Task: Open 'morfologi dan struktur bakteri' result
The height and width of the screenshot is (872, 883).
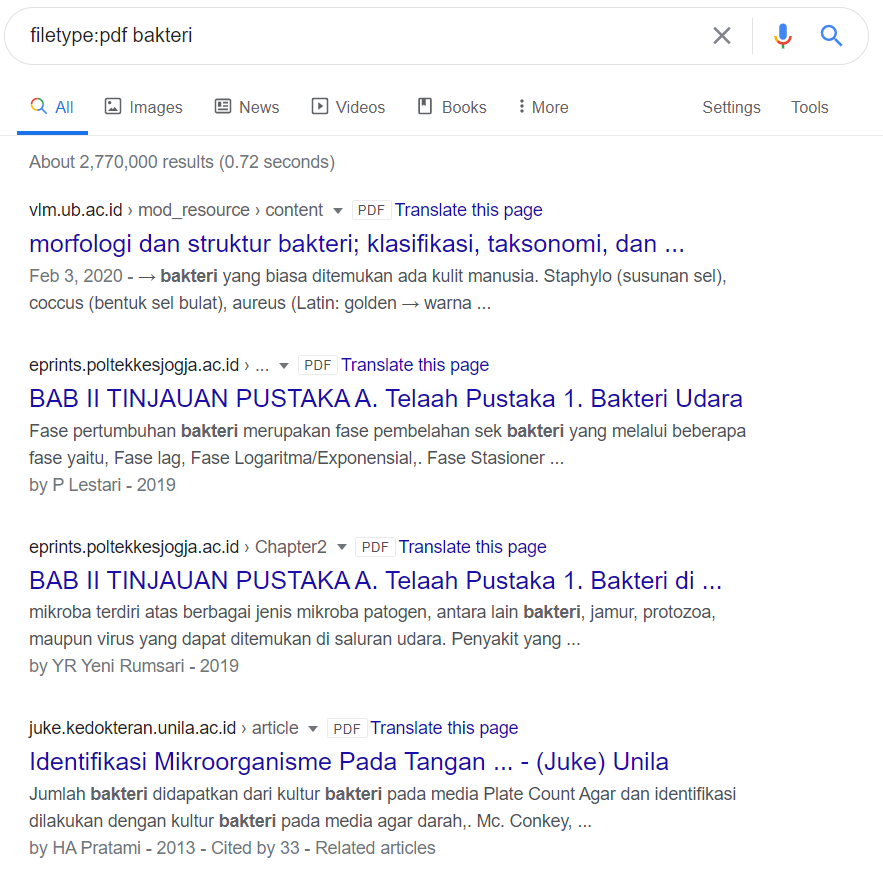Action: (x=357, y=244)
